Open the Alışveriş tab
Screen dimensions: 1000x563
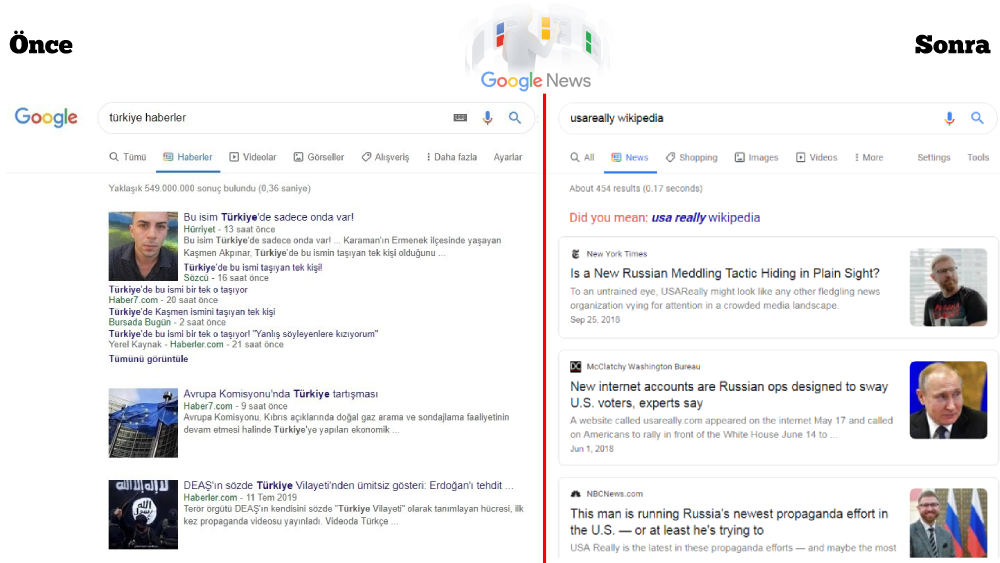click(x=385, y=157)
